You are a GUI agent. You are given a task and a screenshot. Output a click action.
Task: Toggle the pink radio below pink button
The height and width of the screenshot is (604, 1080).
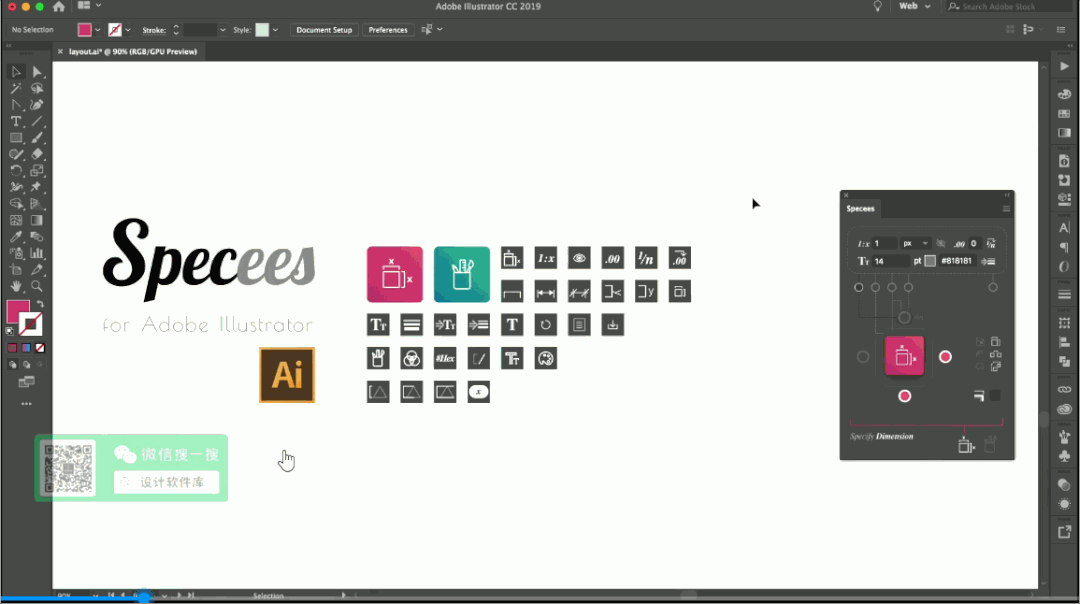click(904, 396)
